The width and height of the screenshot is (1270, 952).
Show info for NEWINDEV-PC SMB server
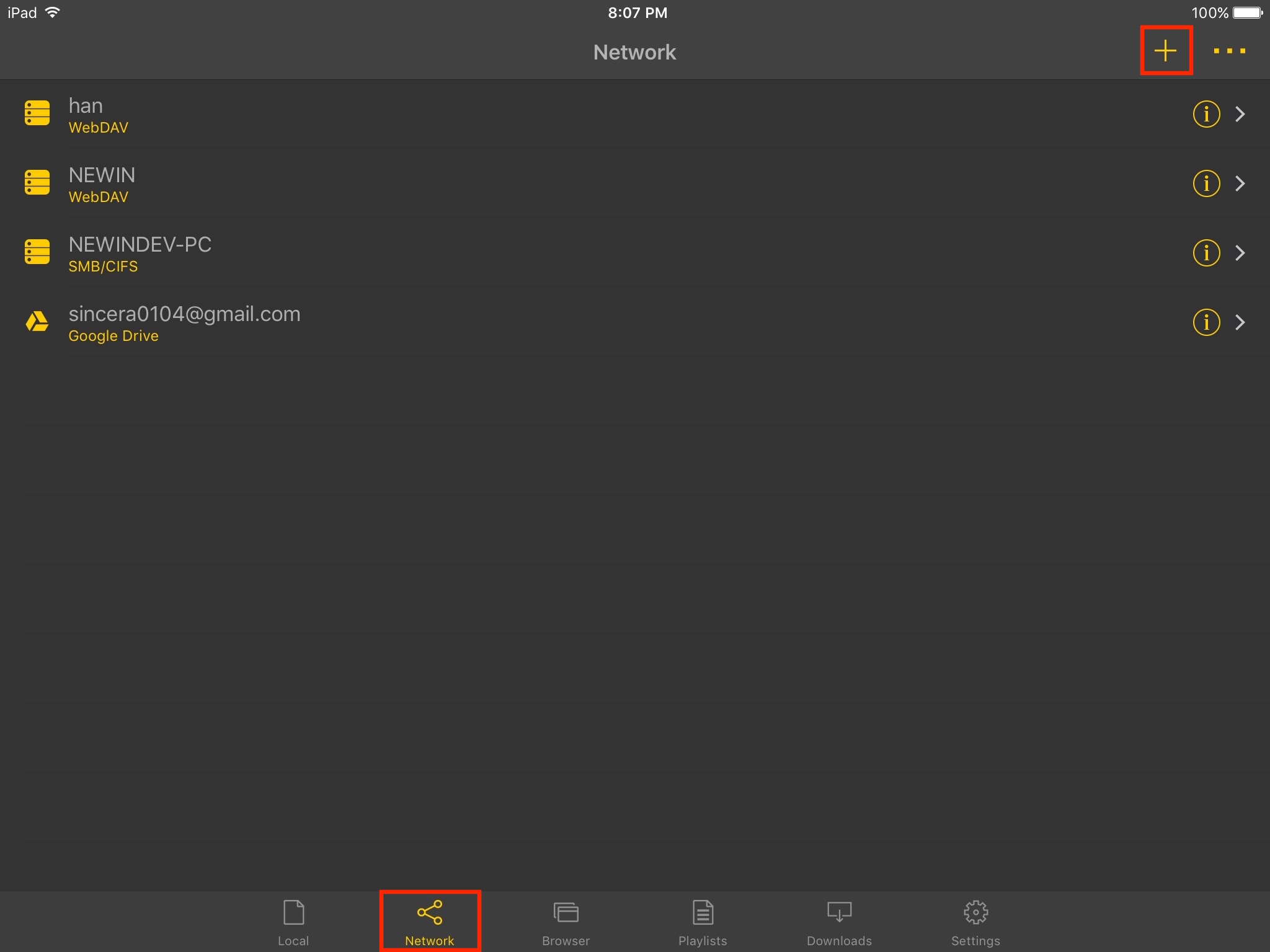click(x=1206, y=253)
